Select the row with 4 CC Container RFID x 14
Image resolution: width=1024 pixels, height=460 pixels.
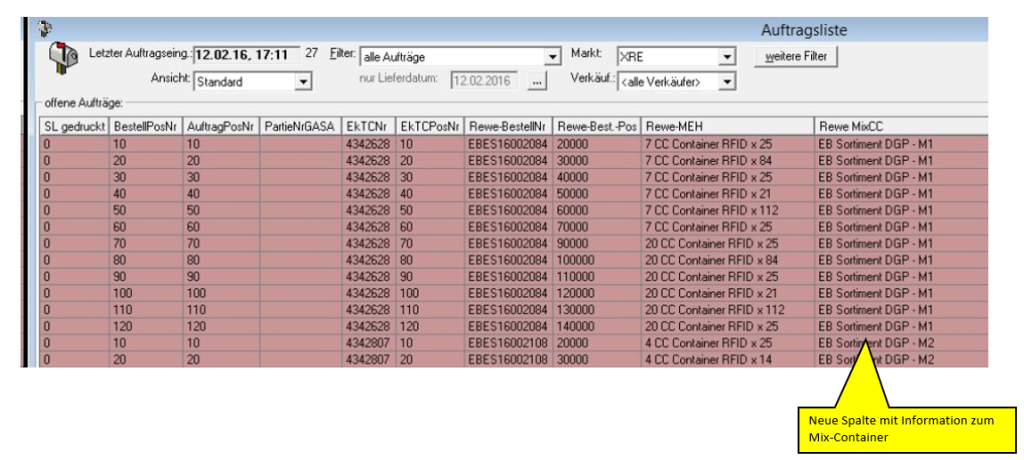pyautogui.click(x=727, y=359)
